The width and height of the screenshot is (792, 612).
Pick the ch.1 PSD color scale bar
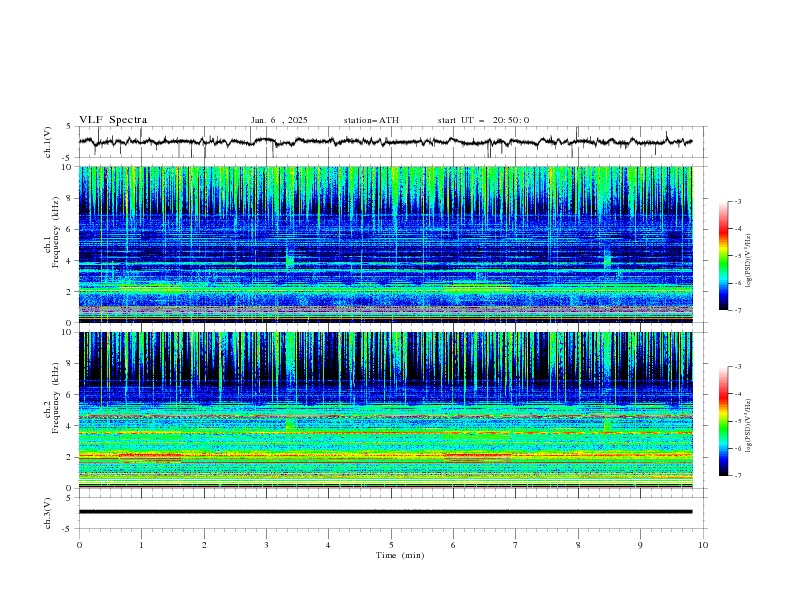pyautogui.click(x=723, y=256)
